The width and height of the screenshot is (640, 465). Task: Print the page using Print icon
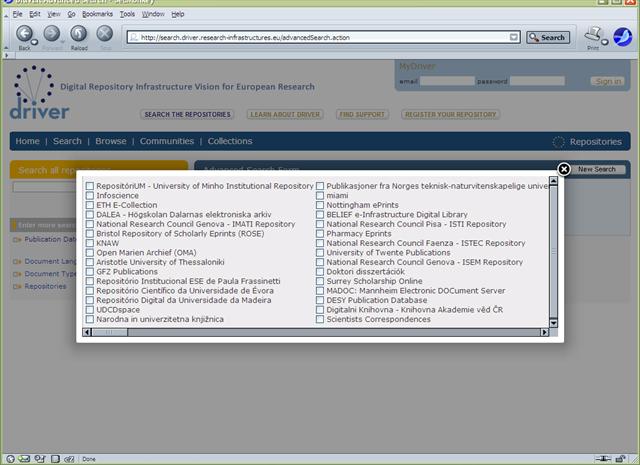(593, 34)
